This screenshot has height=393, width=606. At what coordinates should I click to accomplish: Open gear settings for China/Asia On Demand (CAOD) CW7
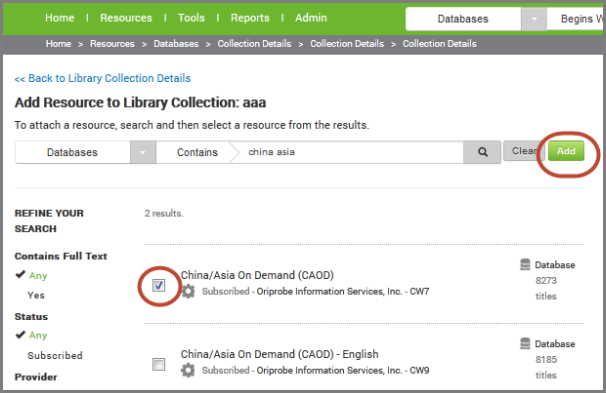188,291
